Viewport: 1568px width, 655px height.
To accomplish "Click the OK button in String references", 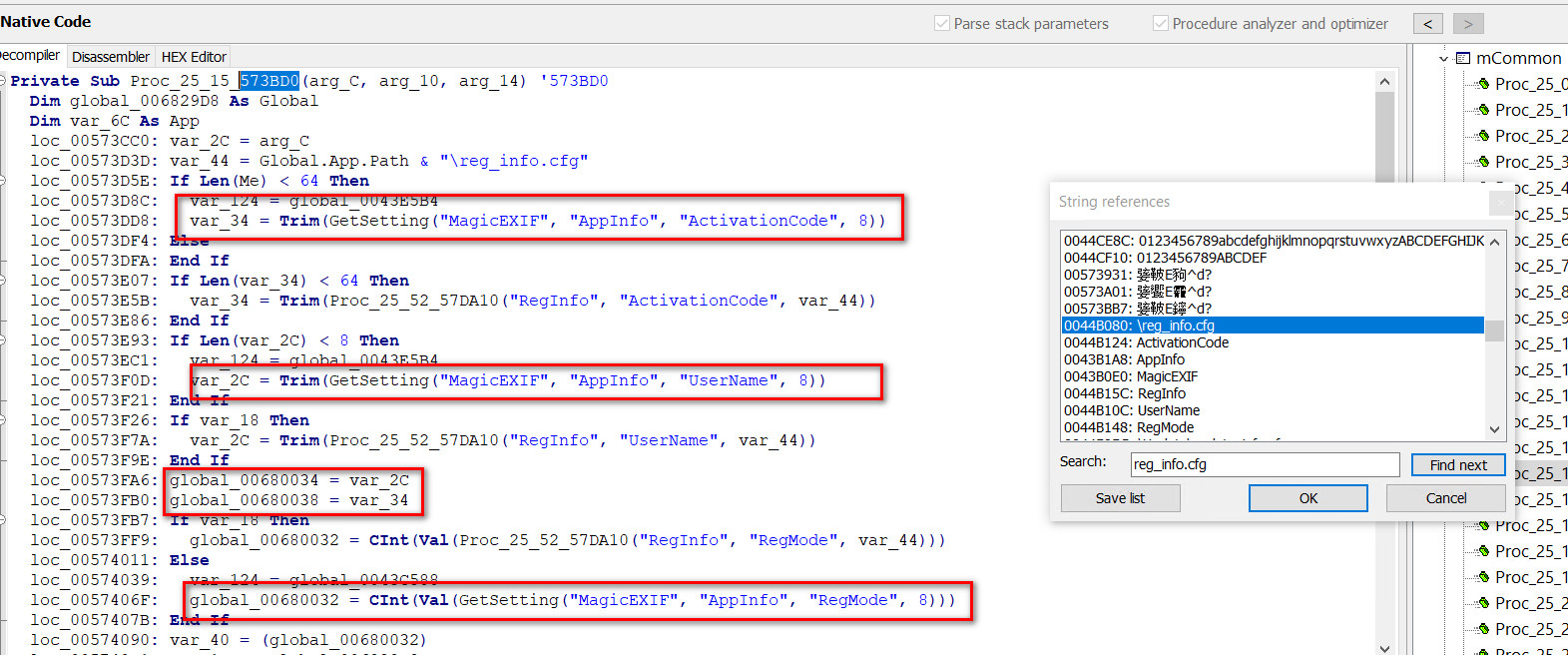I will pyautogui.click(x=1307, y=498).
